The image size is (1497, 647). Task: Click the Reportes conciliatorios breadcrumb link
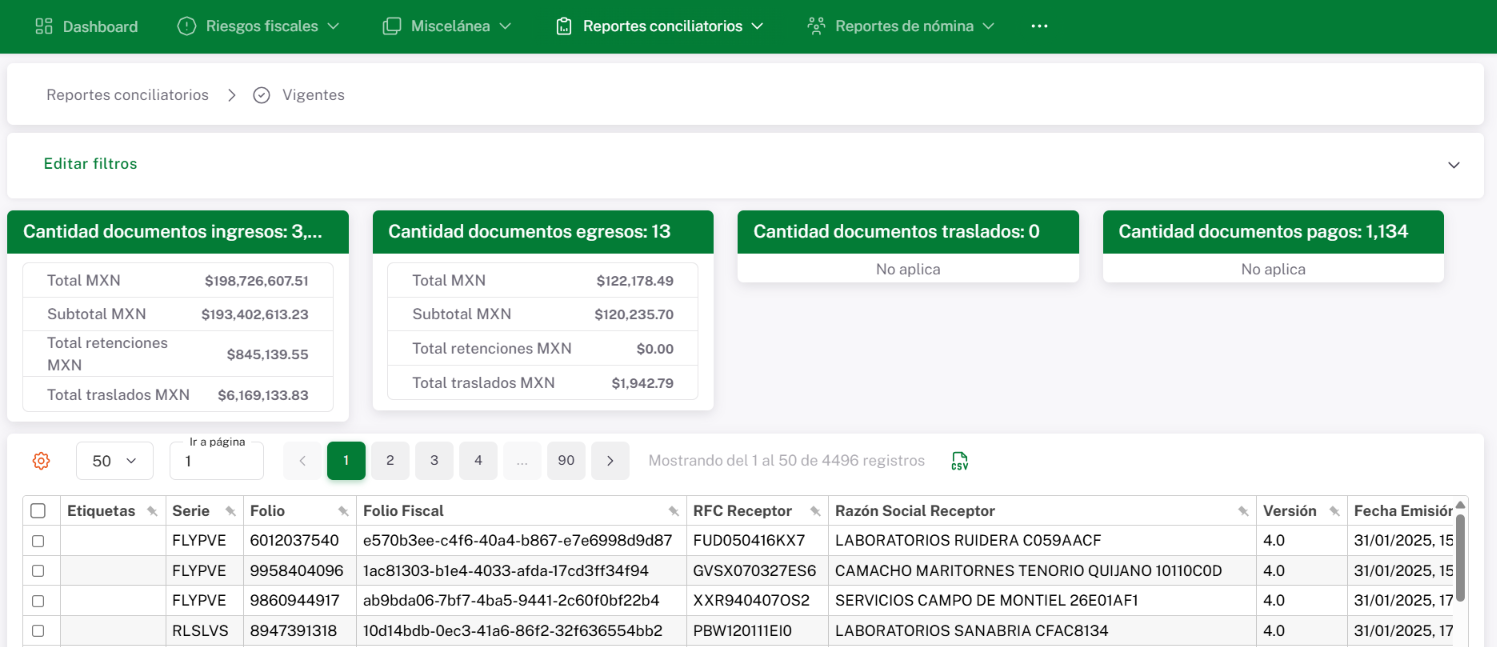click(127, 95)
